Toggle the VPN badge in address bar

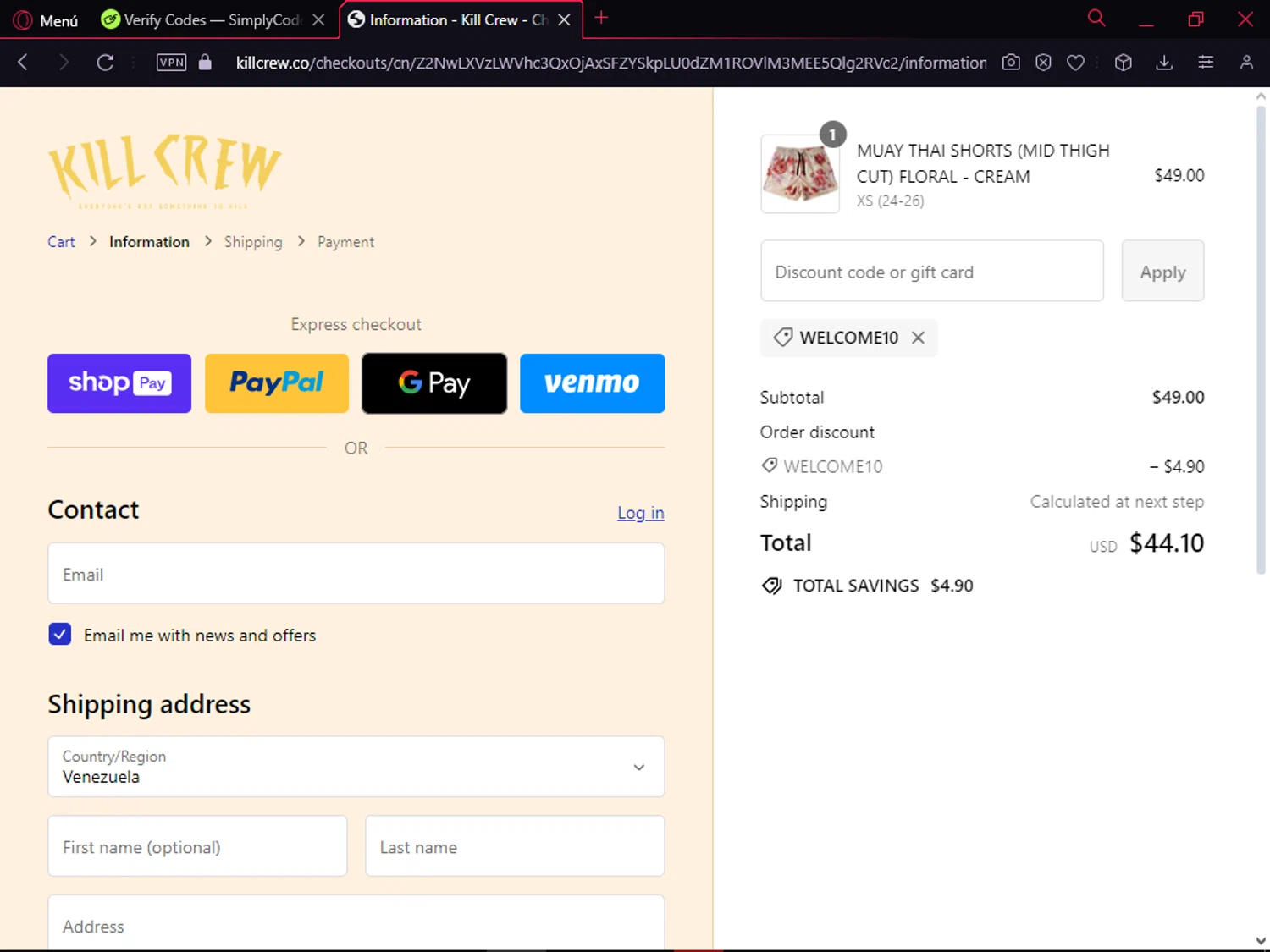[172, 62]
